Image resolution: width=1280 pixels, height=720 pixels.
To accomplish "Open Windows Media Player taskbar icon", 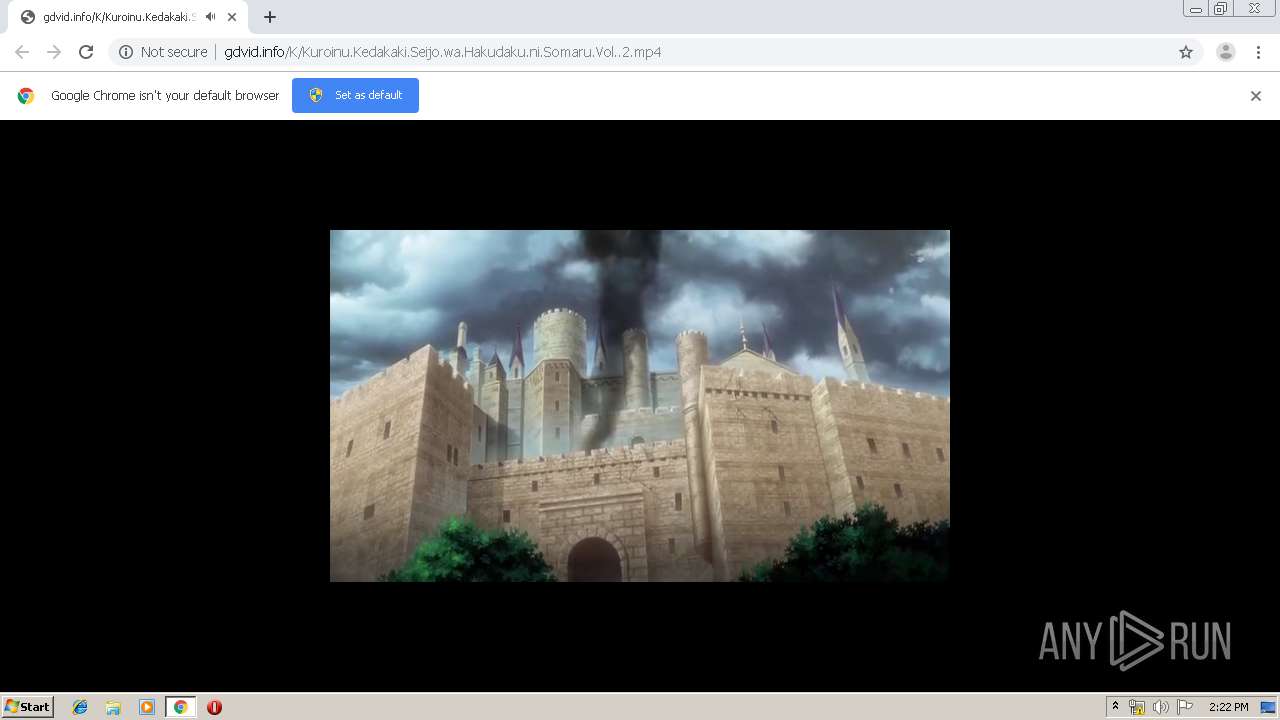I will 147,707.
